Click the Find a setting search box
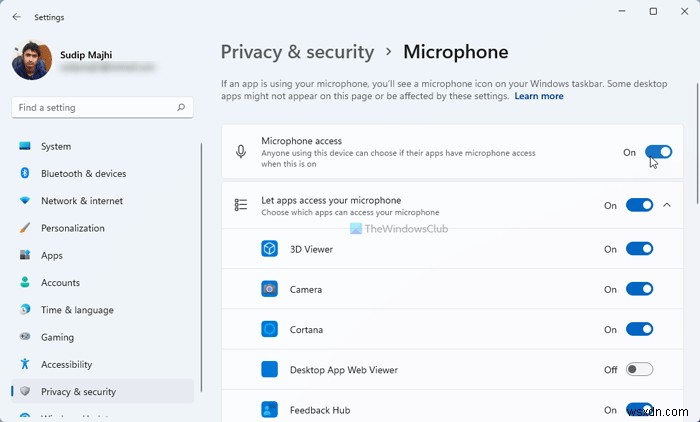 coord(102,107)
